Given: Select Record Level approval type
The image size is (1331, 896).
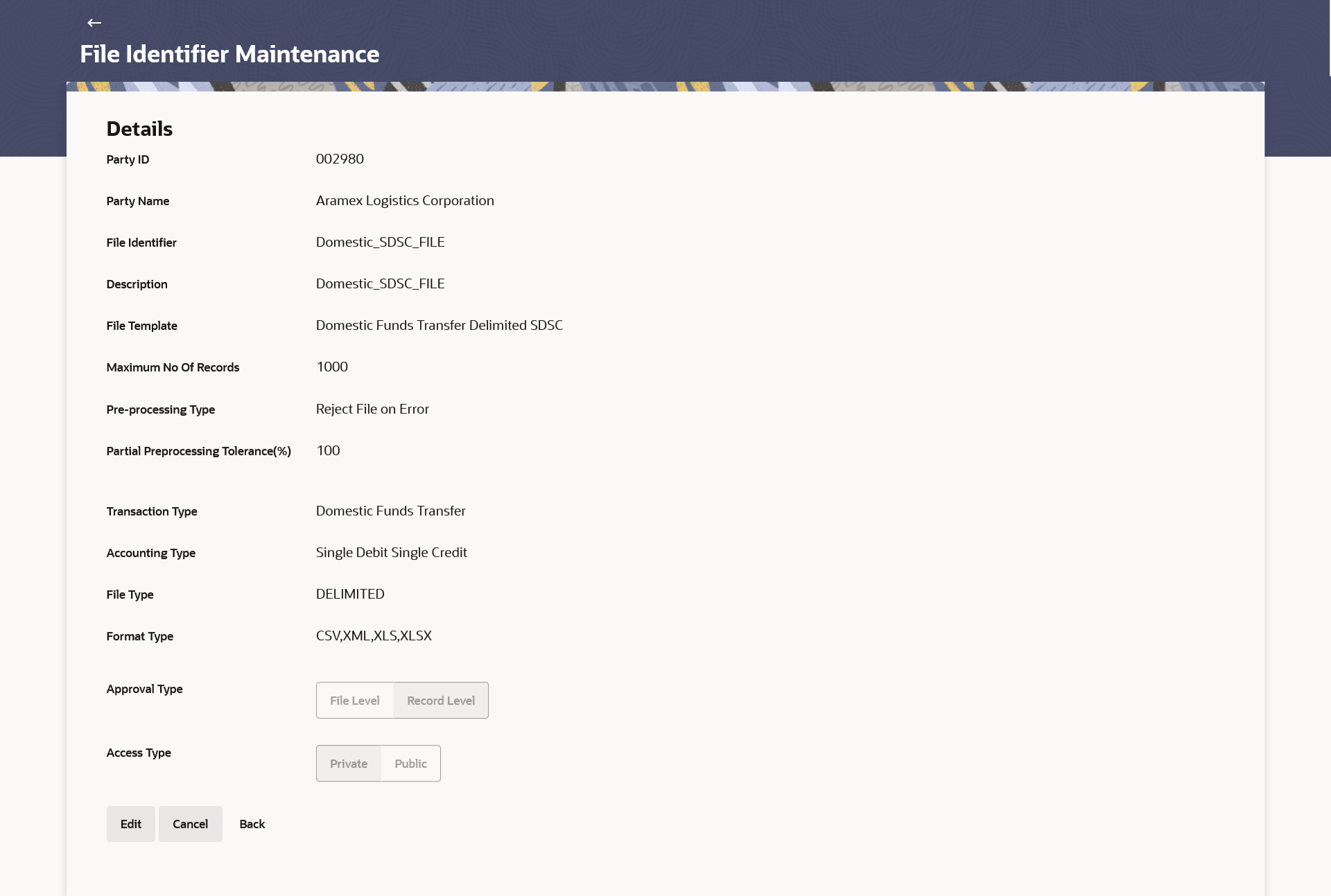Looking at the screenshot, I should (x=441, y=701).
